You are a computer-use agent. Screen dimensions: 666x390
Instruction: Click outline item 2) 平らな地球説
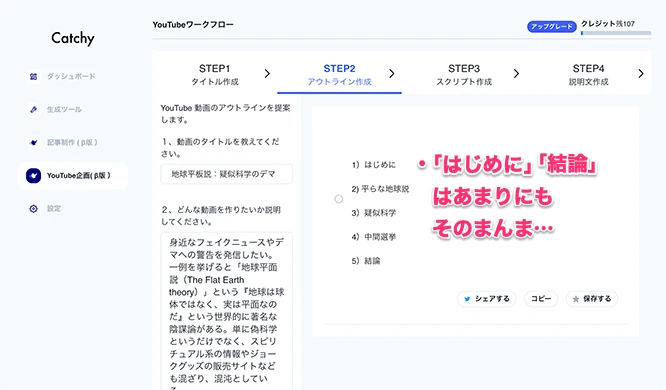[x=380, y=189]
